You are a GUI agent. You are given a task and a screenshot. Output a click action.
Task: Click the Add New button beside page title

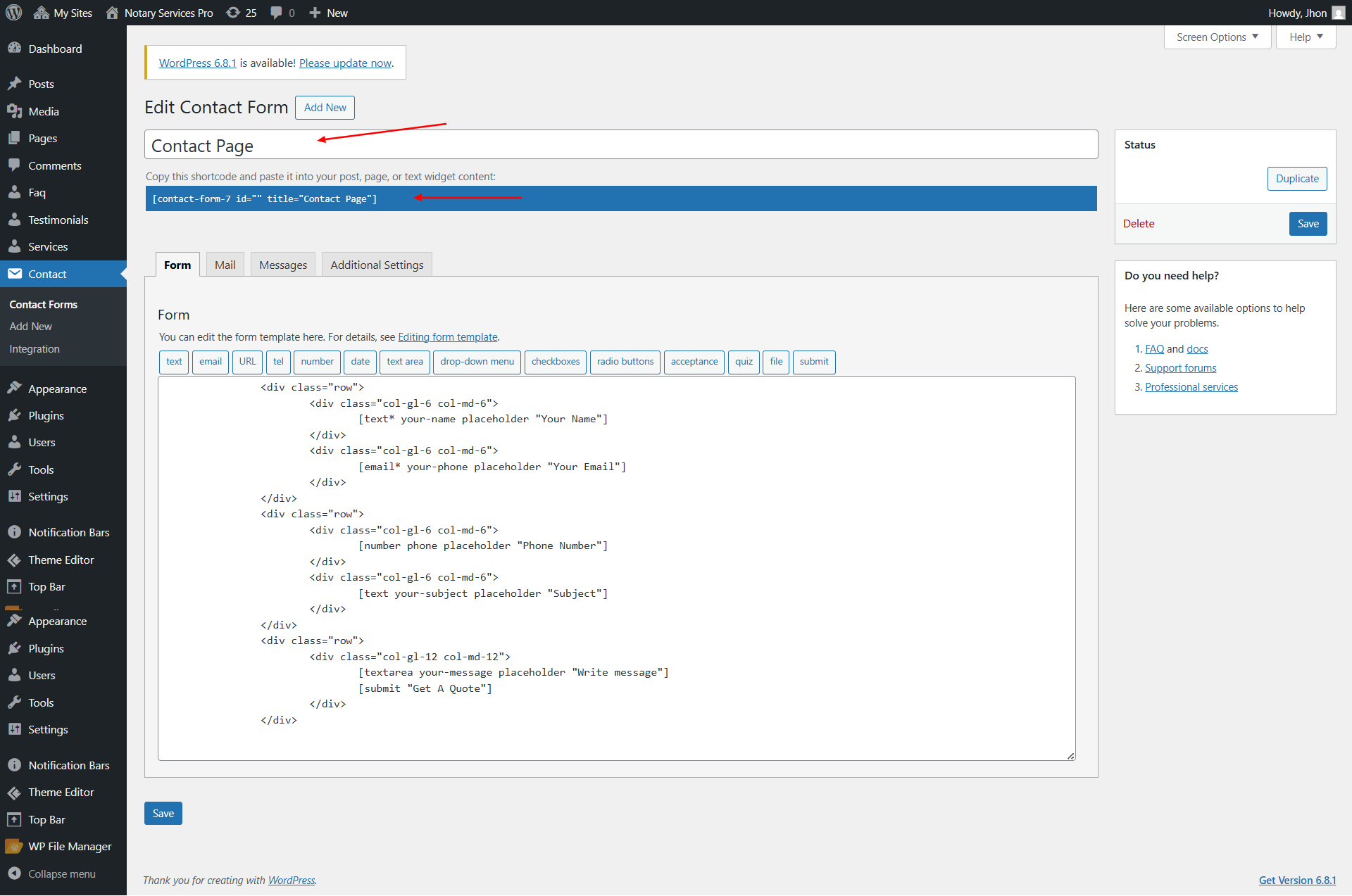coord(325,108)
